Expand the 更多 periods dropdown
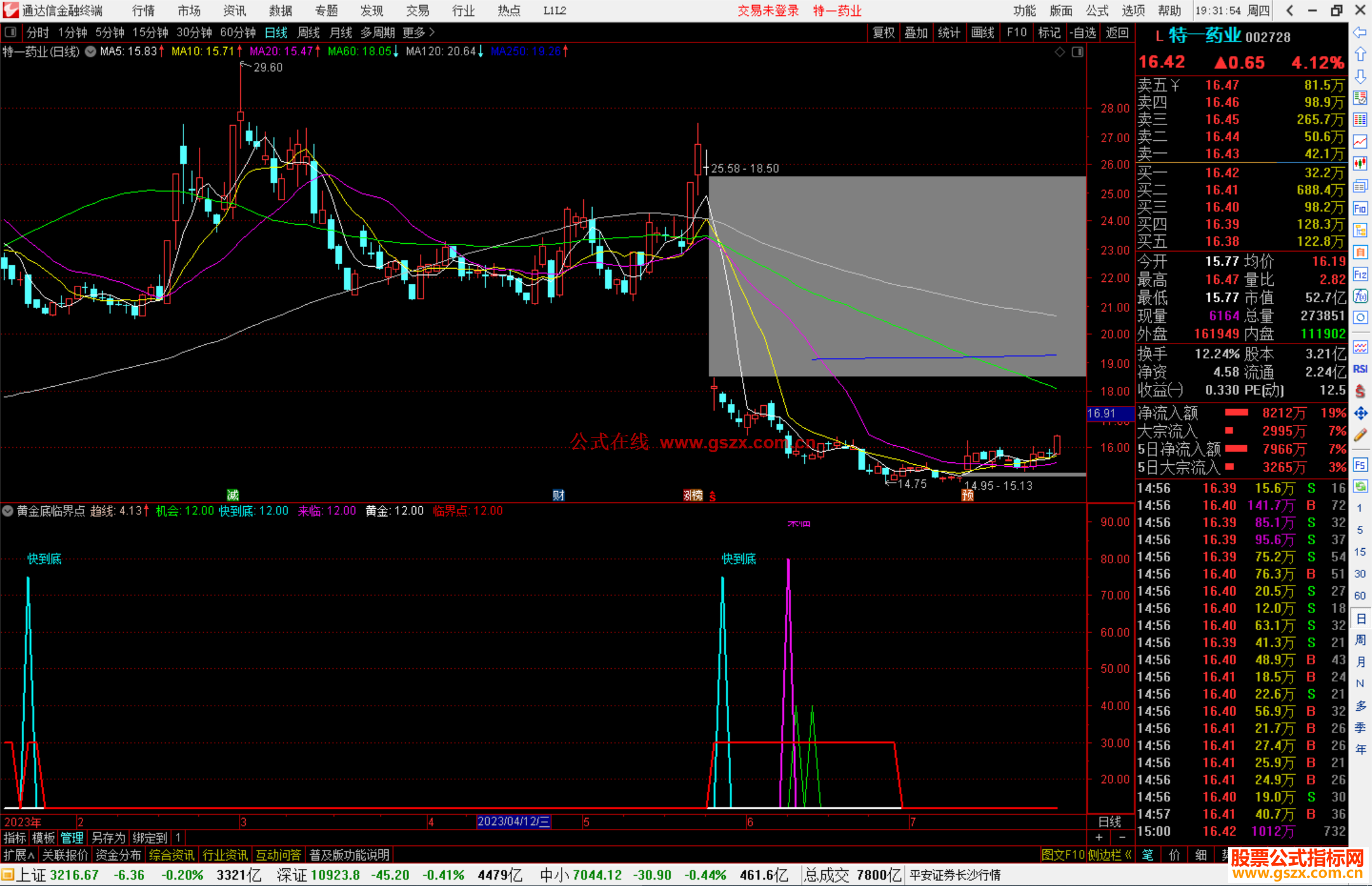This screenshot has width=1372, height=886. click(418, 32)
